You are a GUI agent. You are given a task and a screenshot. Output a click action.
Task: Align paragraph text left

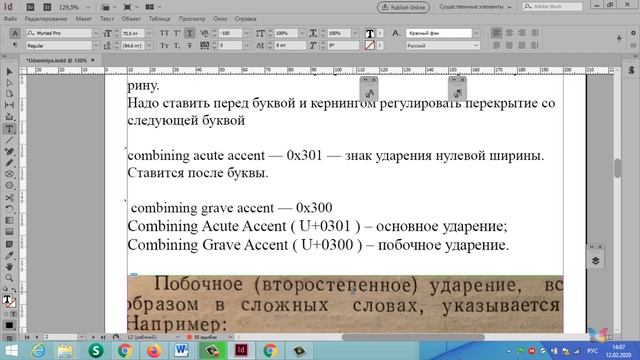496,33
